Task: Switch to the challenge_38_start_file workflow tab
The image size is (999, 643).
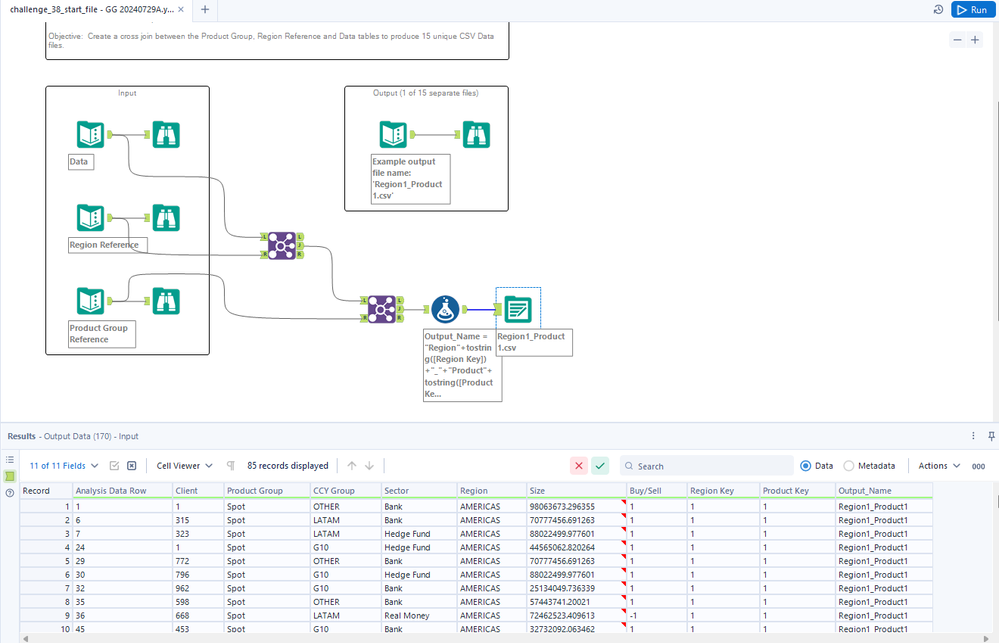Action: (x=92, y=9)
